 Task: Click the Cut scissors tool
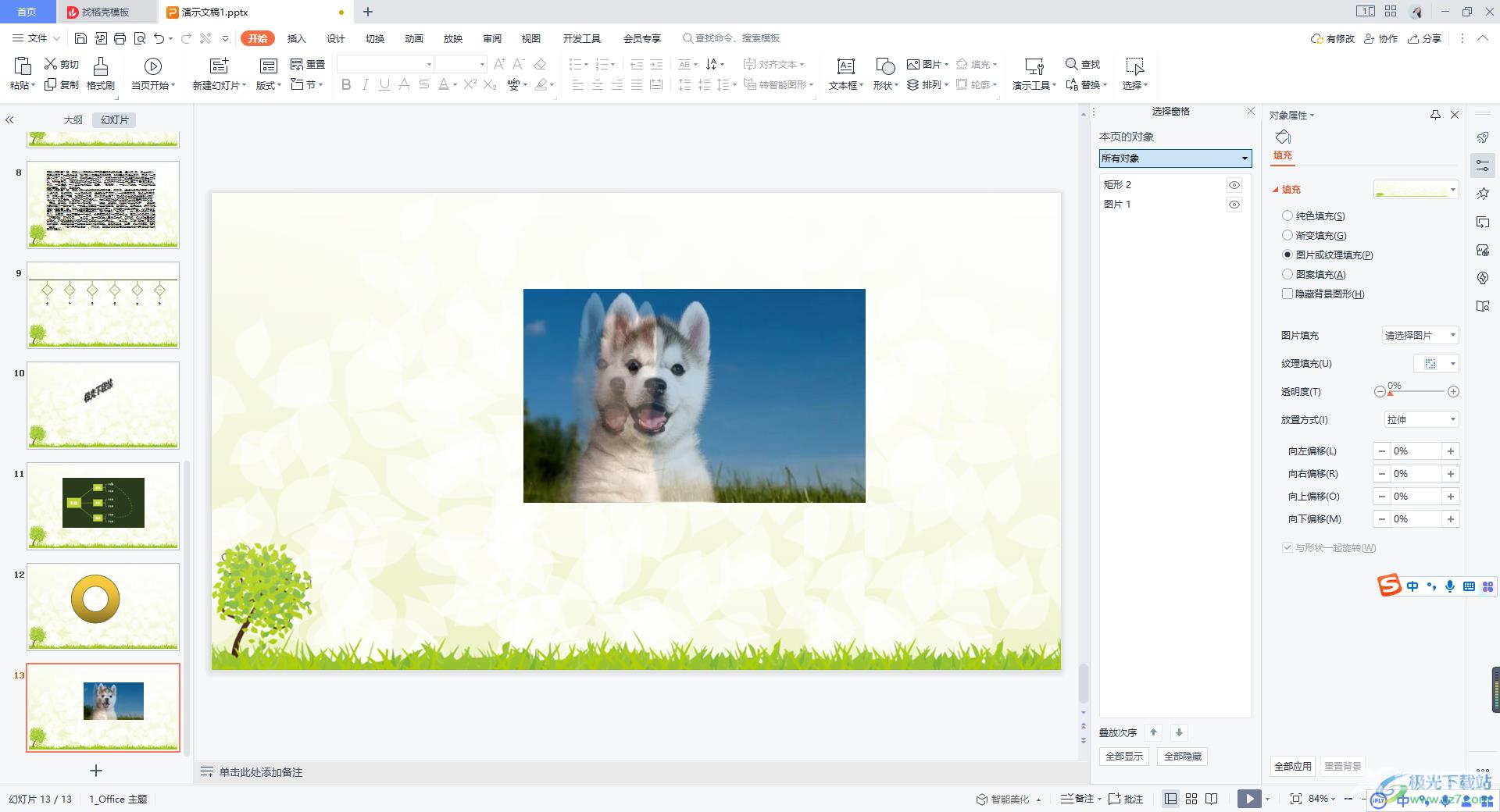coord(52,64)
